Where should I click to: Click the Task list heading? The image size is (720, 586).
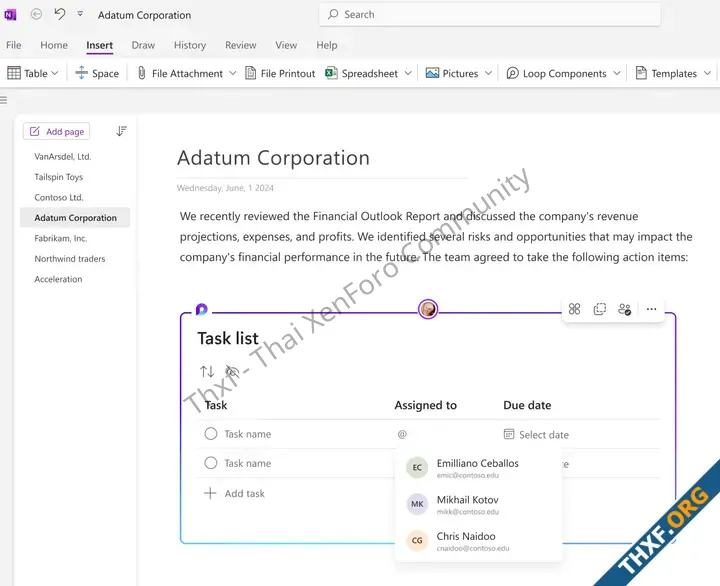coord(228,338)
